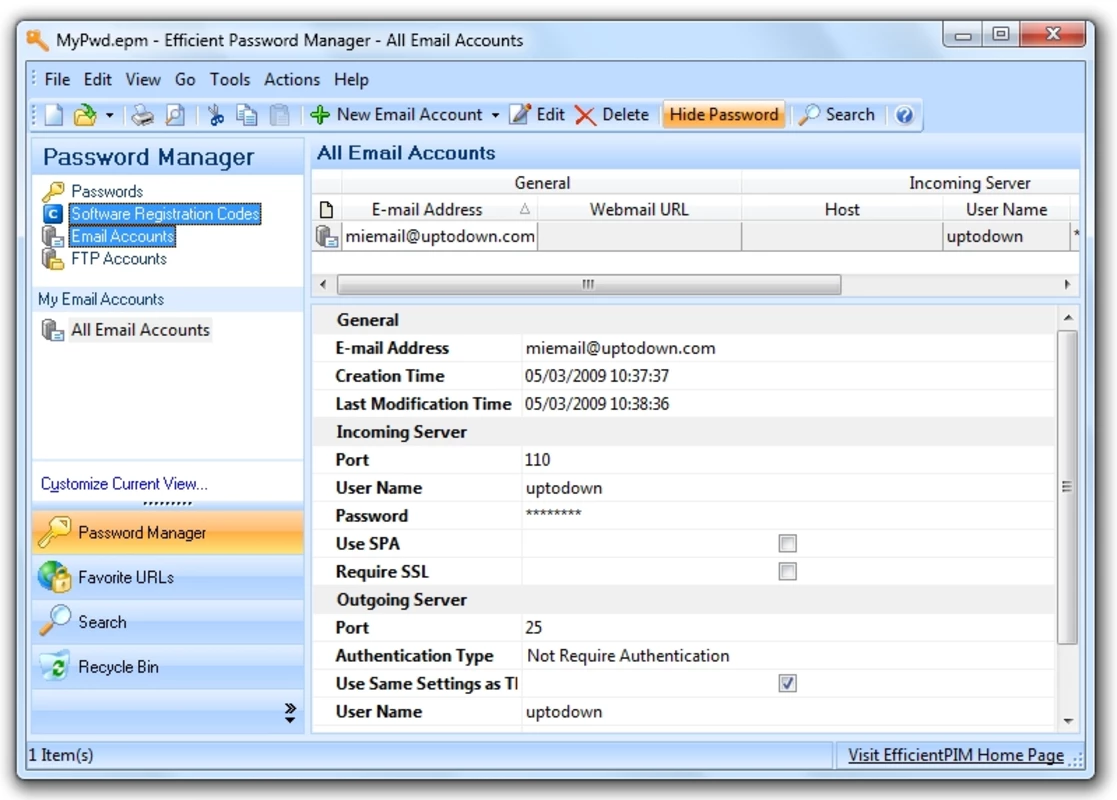The height and width of the screenshot is (800, 1117).
Task: Click the User Name column header
Action: (x=1006, y=209)
